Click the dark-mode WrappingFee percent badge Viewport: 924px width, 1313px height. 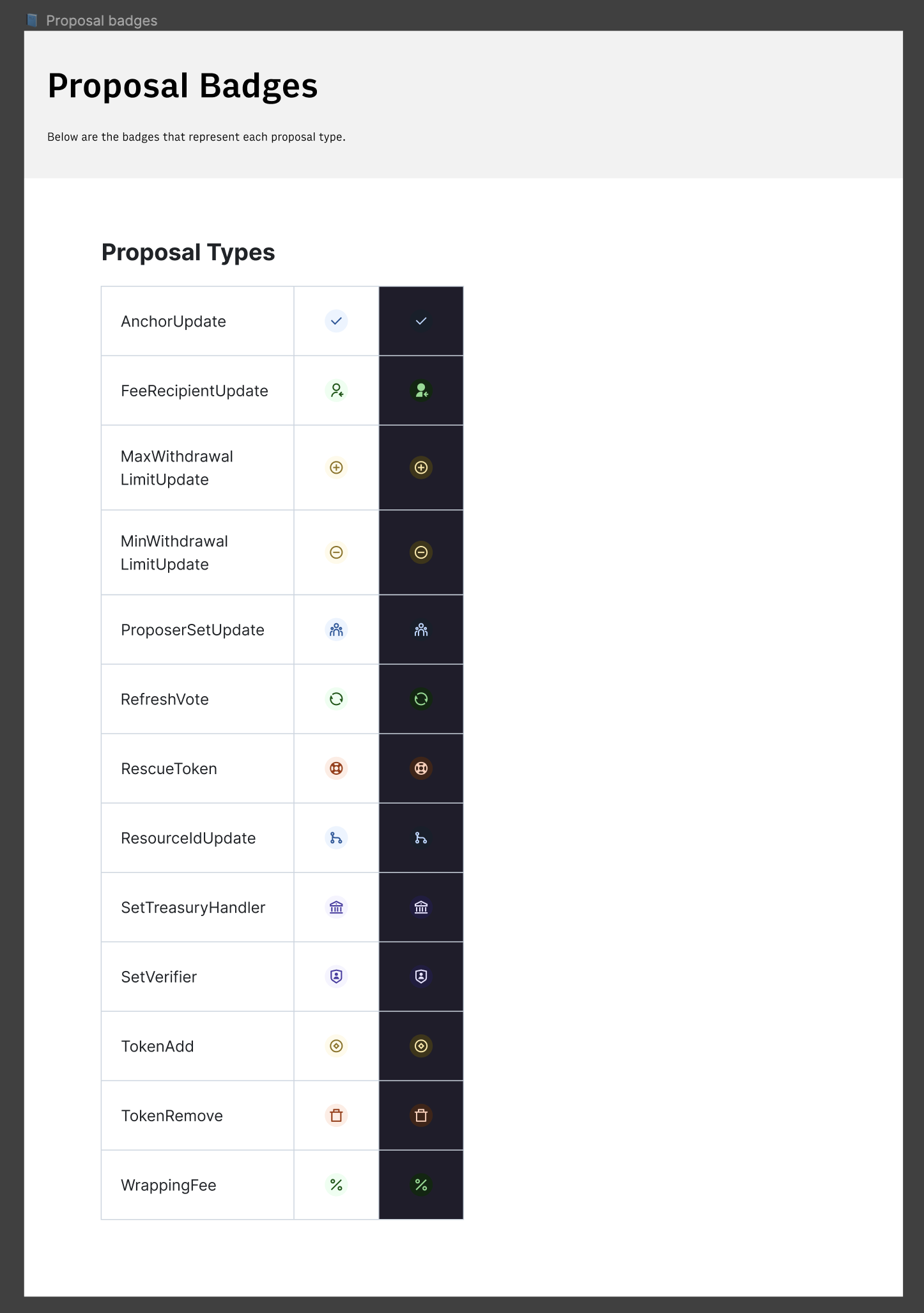click(x=421, y=1185)
